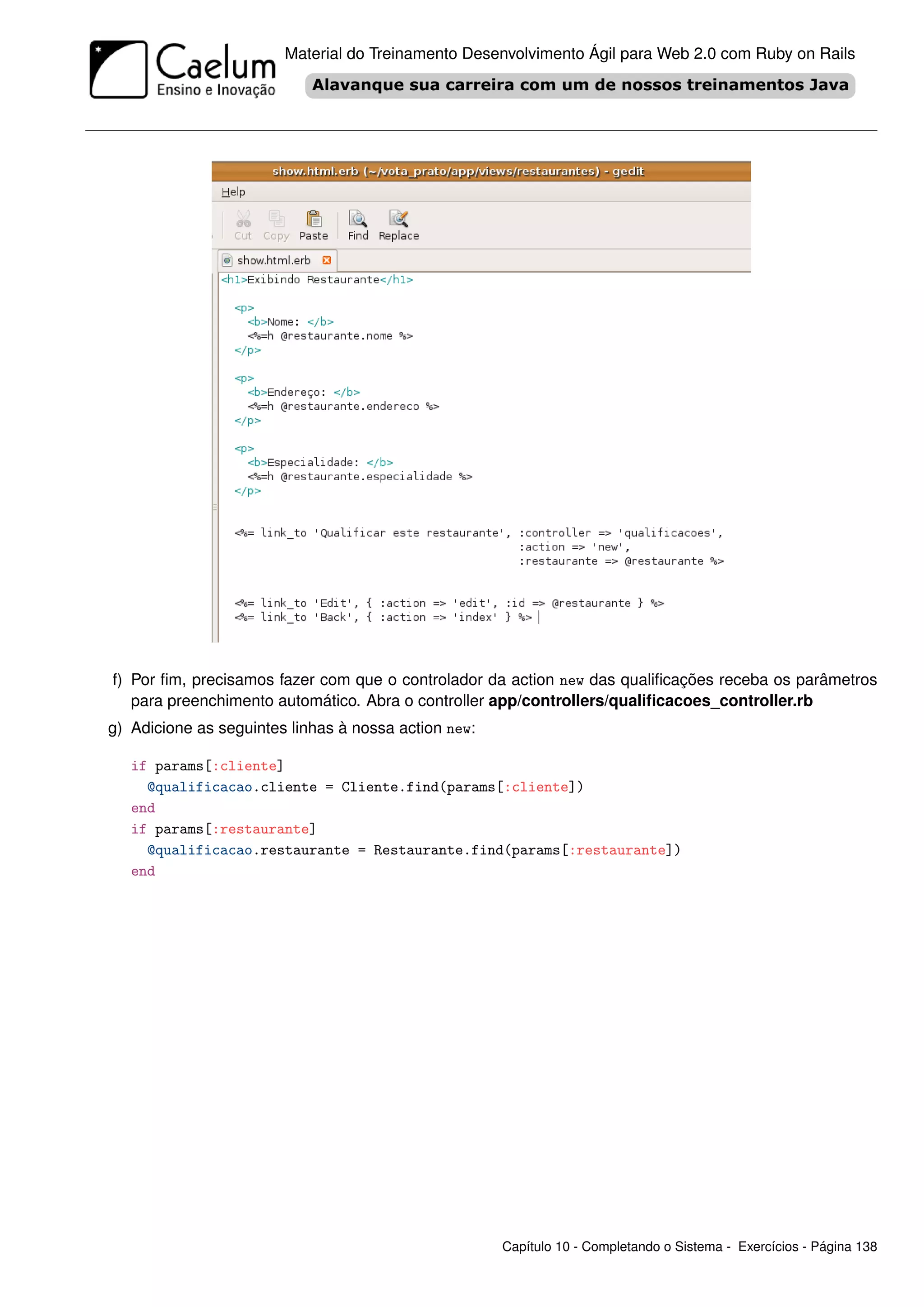Click the '@restaurante.especialidade' code line
The height and width of the screenshot is (1307, 924).
click(x=360, y=477)
